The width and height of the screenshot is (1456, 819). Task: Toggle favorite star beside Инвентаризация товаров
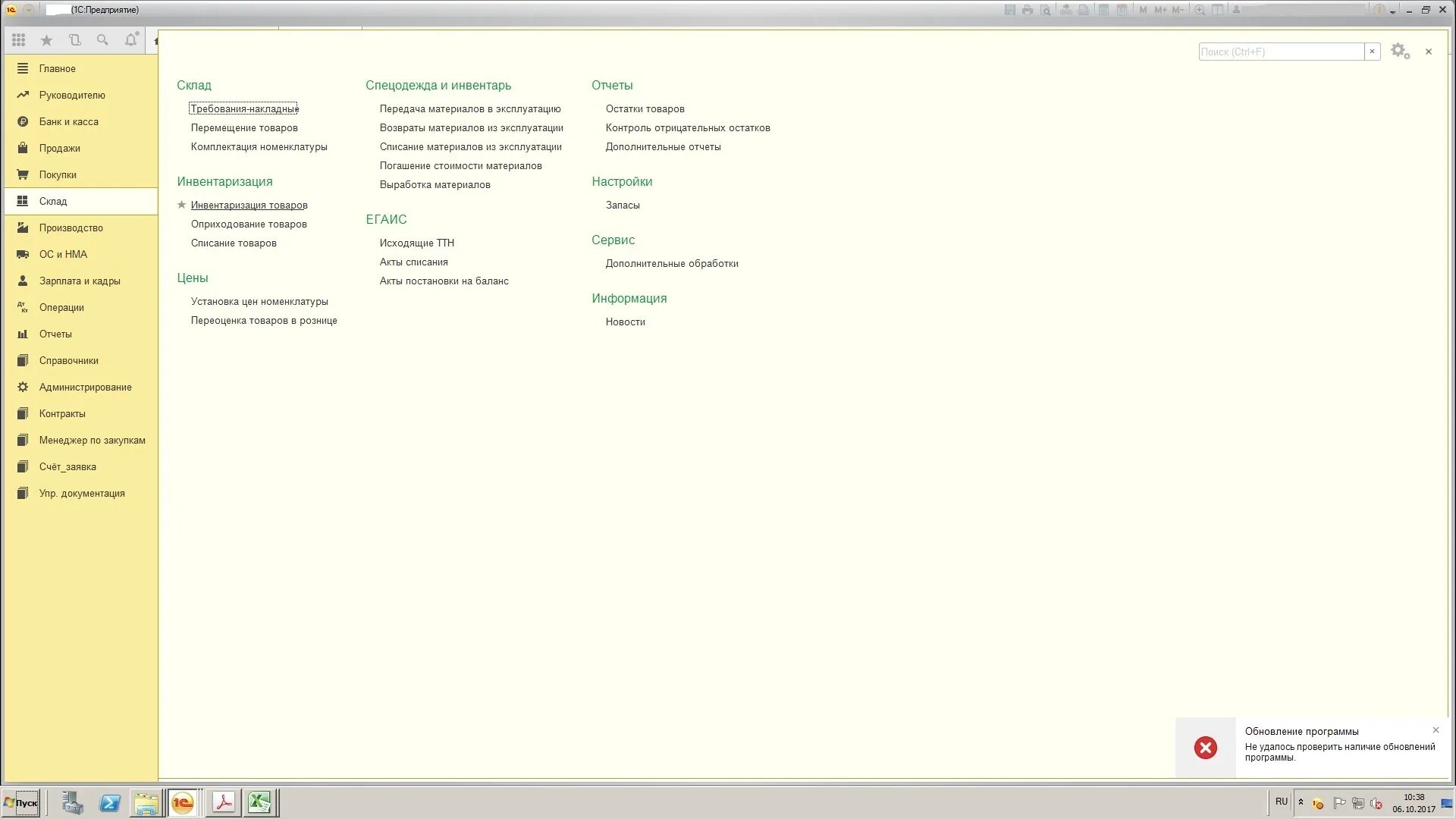[181, 205]
